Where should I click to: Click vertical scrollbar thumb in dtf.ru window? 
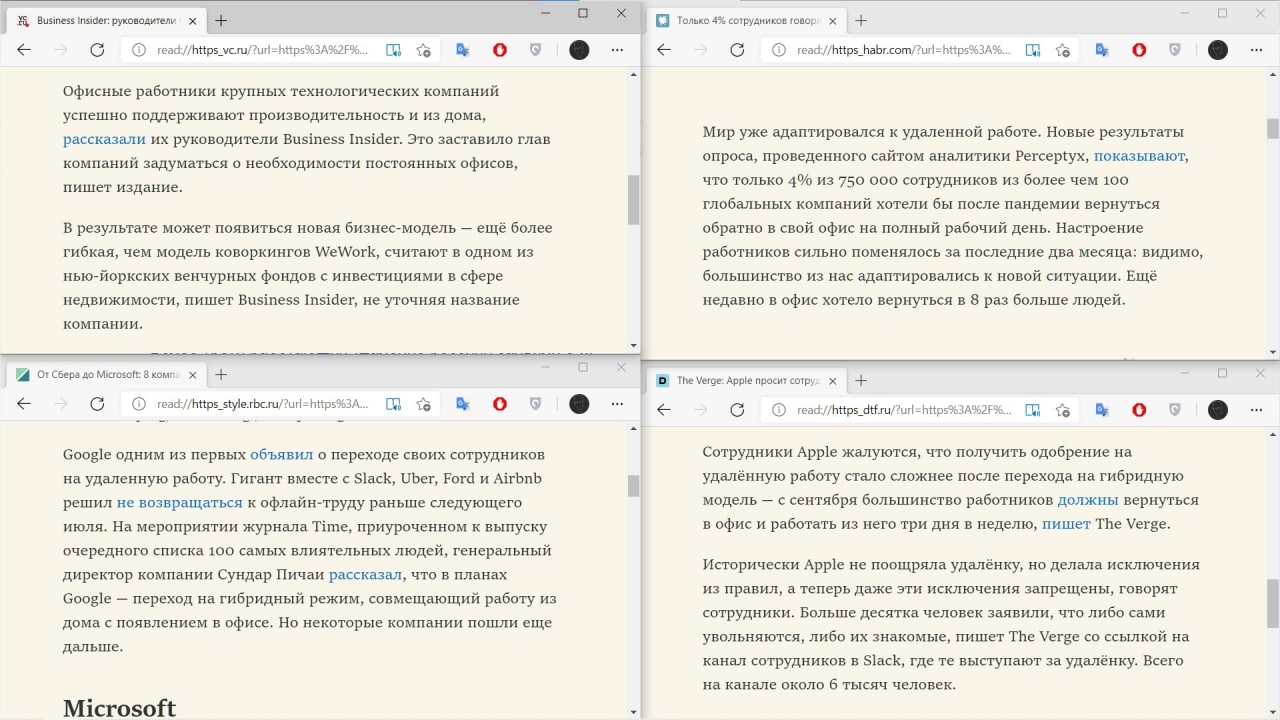tap(1273, 603)
